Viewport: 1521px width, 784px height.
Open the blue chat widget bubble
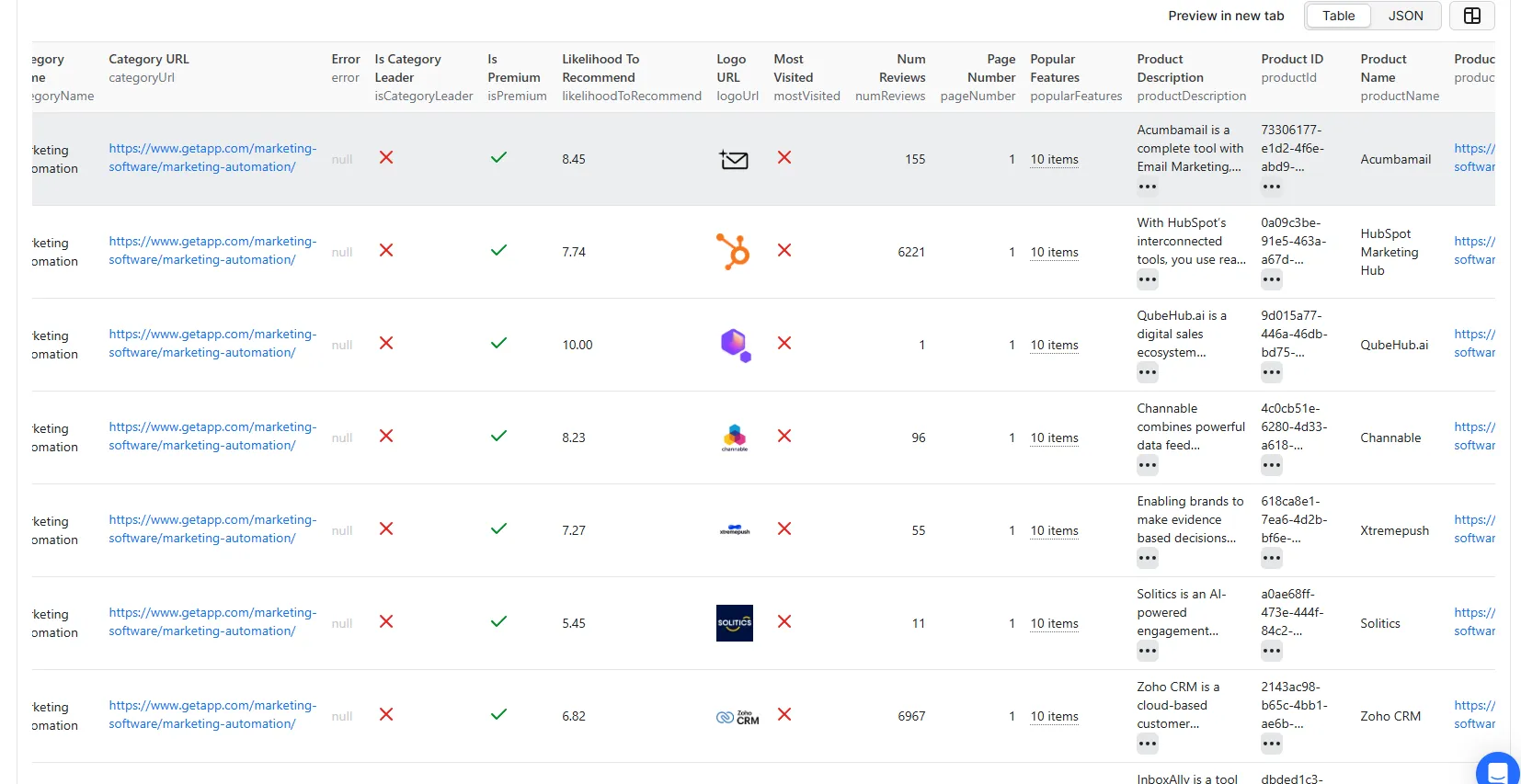pyautogui.click(x=1497, y=770)
